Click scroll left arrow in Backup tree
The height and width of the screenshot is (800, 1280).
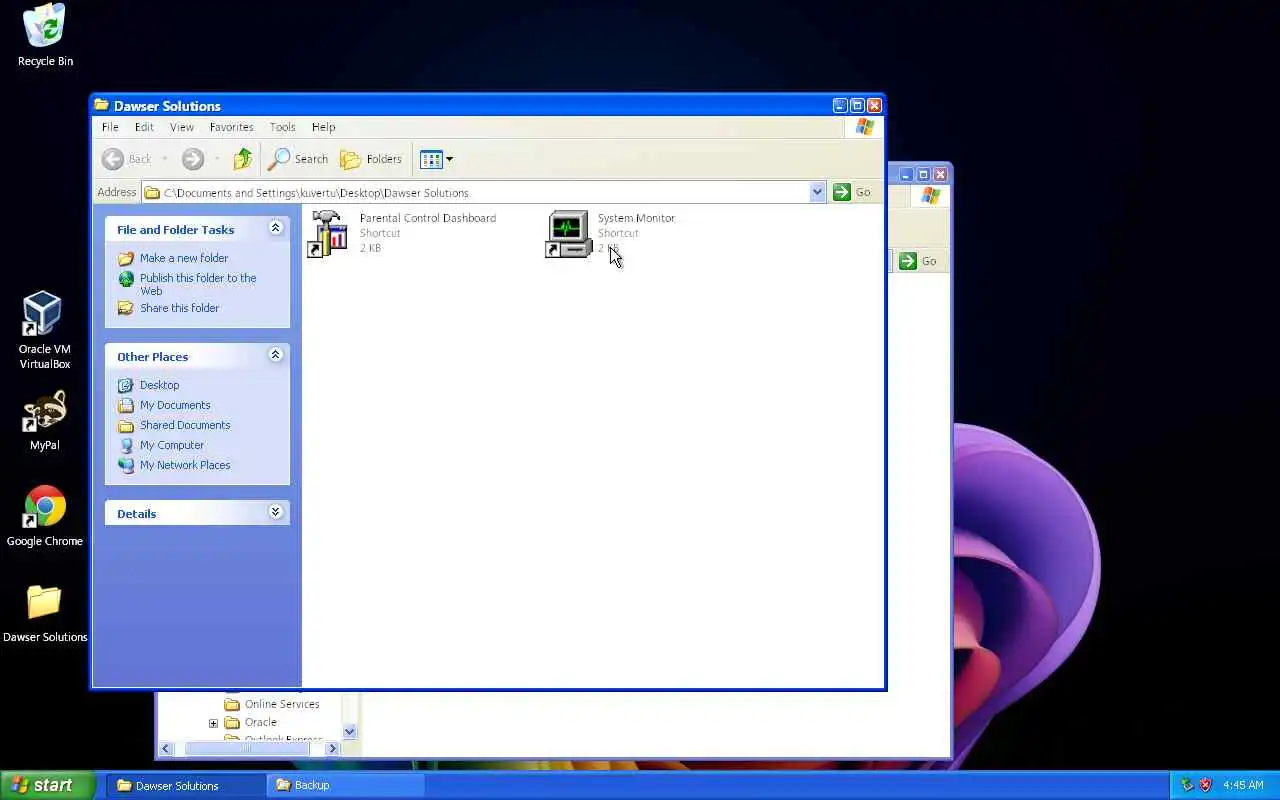[x=166, y=748]
